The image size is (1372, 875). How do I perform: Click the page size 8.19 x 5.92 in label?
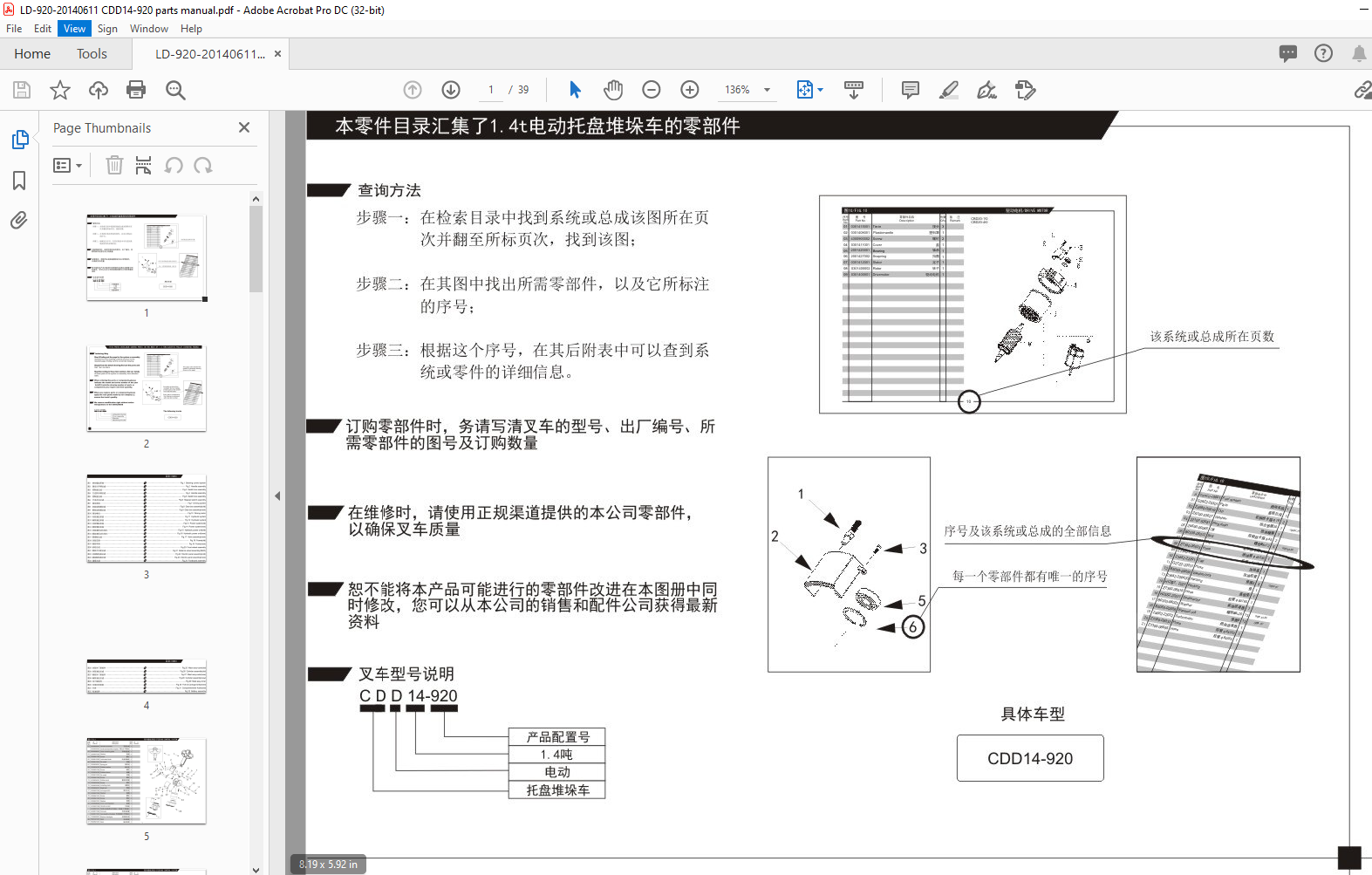tap(328, 865)
